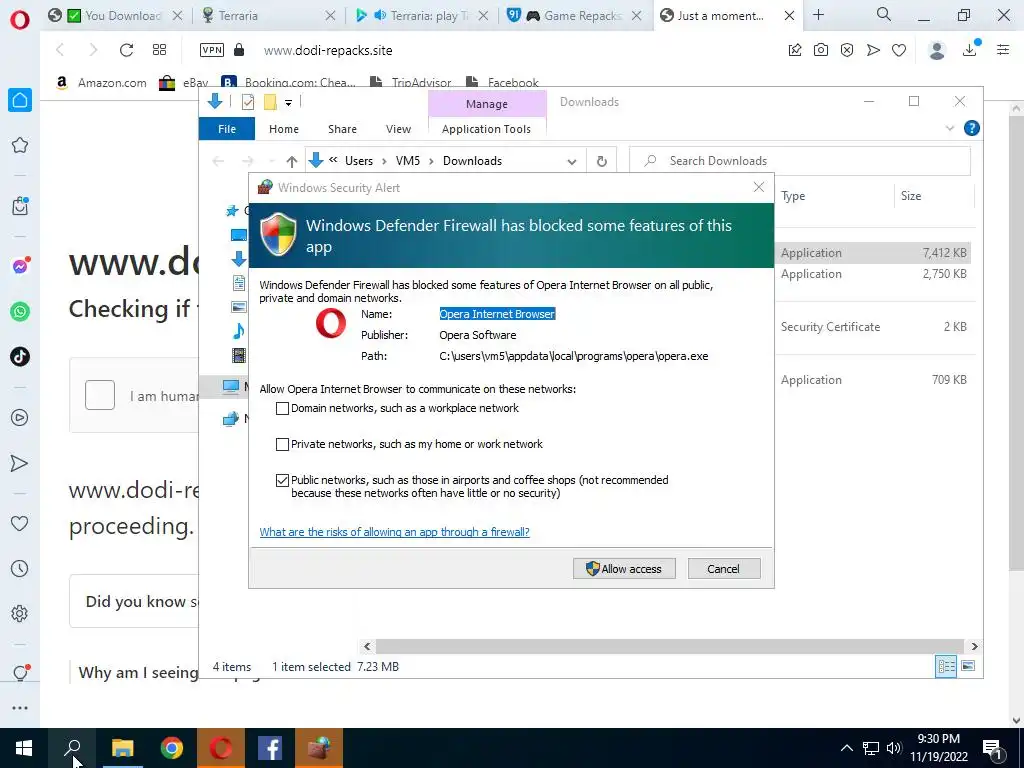
Task: Open a new Opera tab
Action: tap(818, 15)
